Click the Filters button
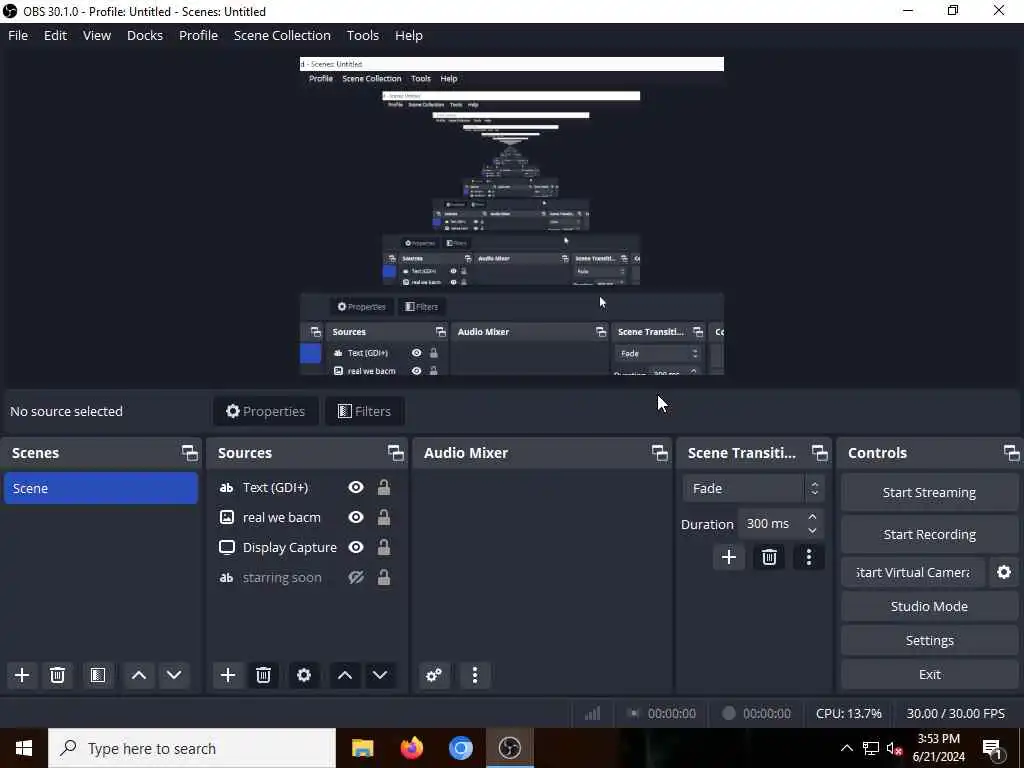This screenshot has width=1024, height=768. [364, 411]
